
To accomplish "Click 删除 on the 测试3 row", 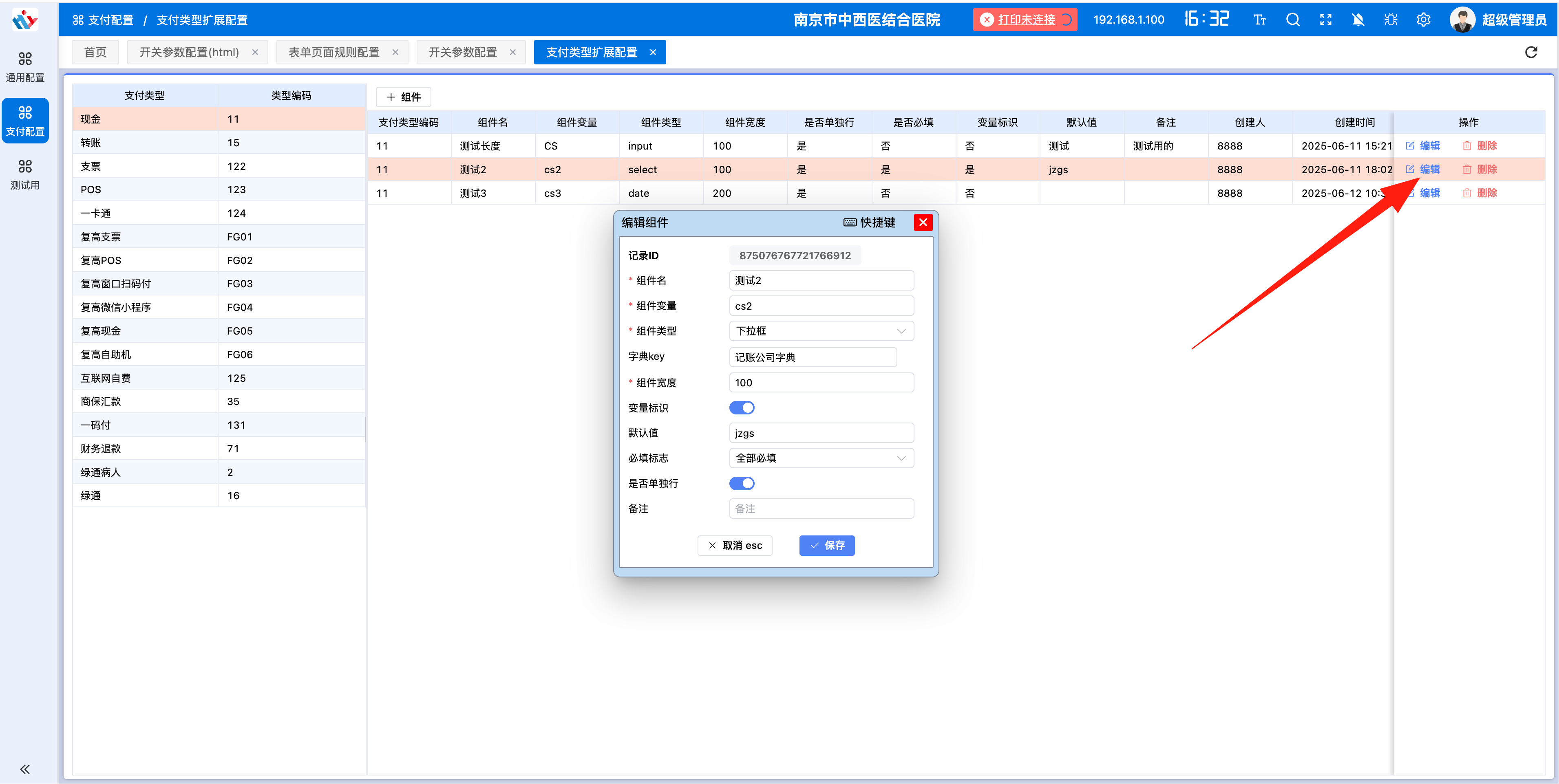I will tap(1482, 192).
